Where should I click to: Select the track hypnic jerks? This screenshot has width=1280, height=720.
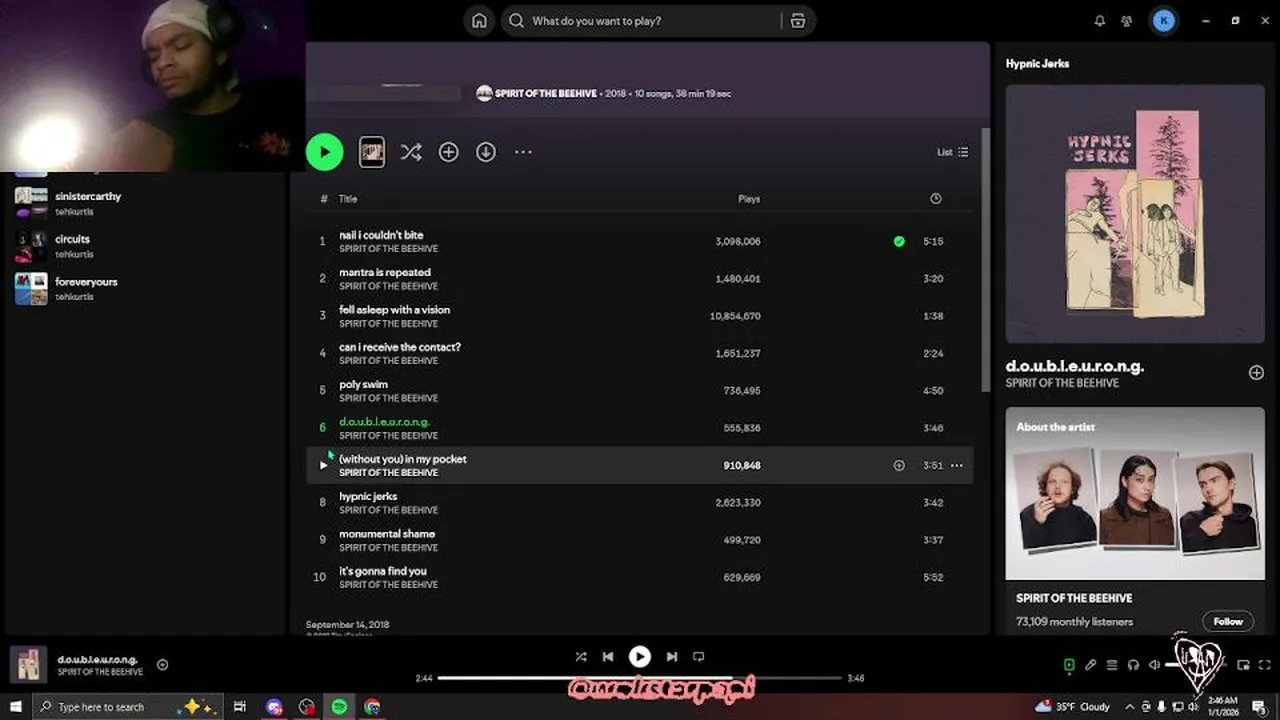coord(368,496)
